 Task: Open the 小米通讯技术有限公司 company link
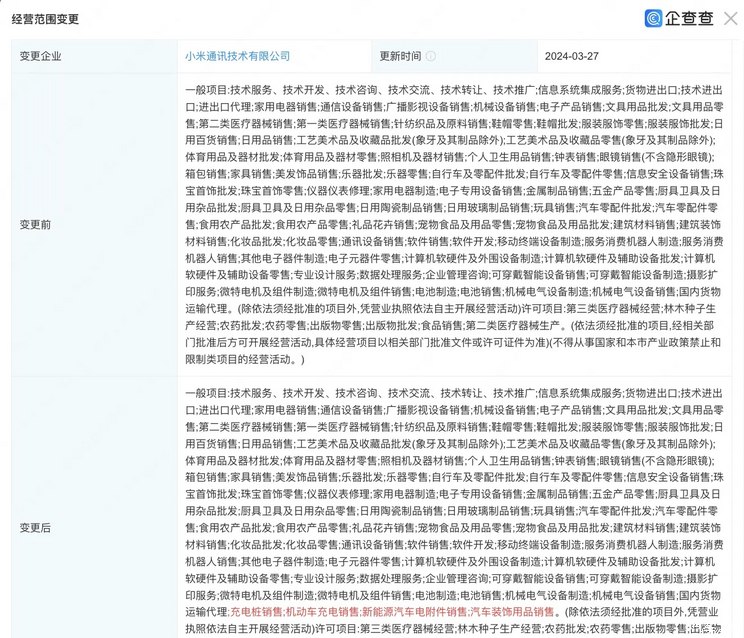click(x=238, y=56)
